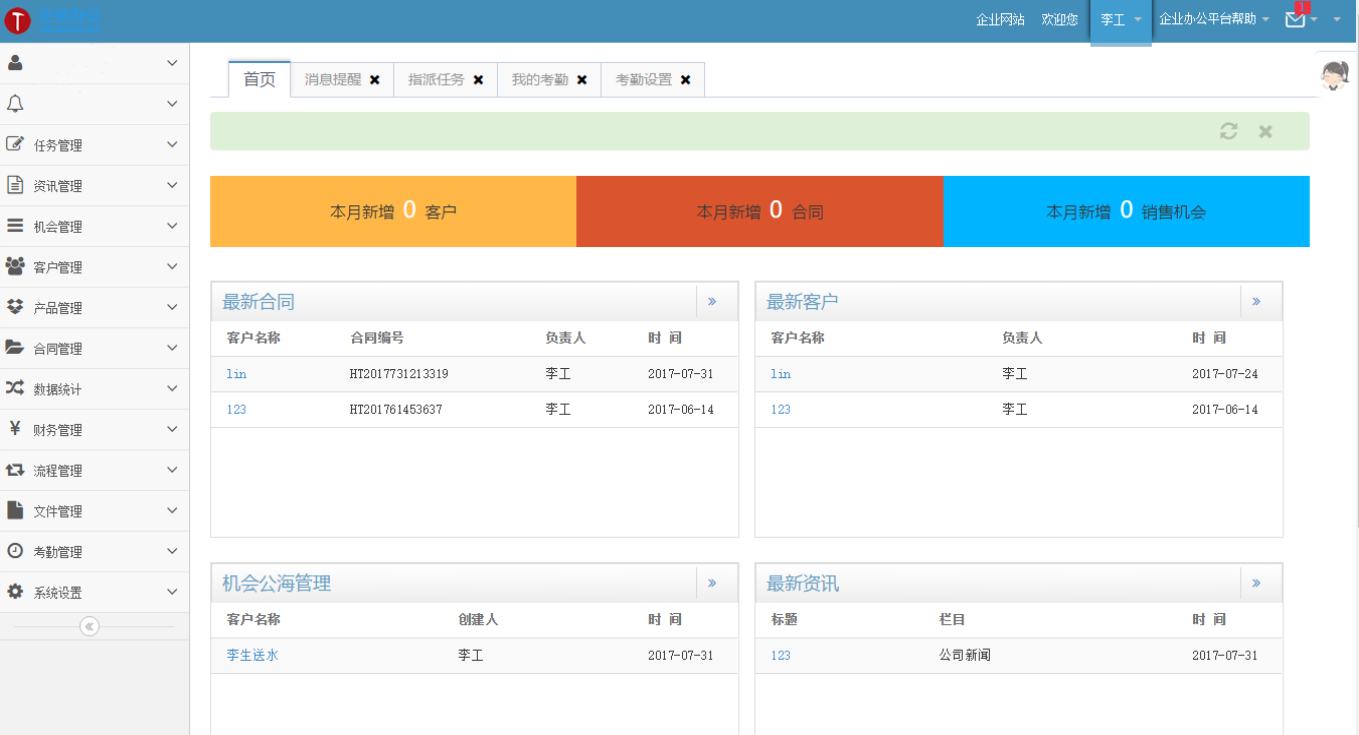Click the 流程管理 retweet icon

pos(15,470)
